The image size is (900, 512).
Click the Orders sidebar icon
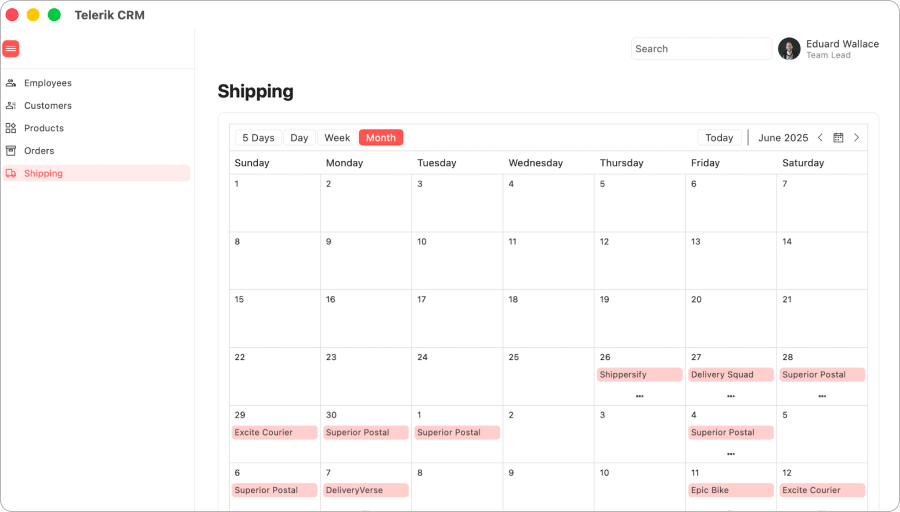tap(11, 150)
